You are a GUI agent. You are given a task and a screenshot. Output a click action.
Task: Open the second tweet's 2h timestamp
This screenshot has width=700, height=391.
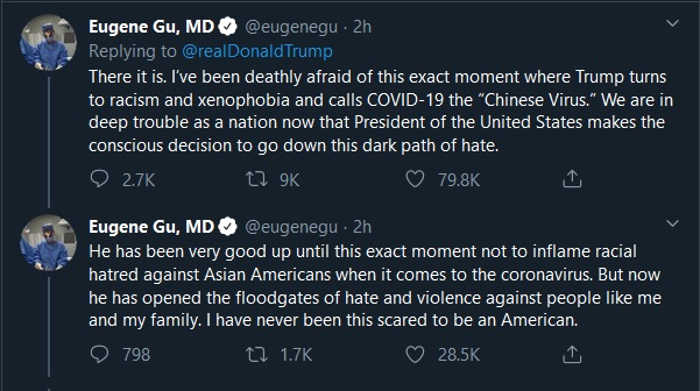click(x=362, y=227)
